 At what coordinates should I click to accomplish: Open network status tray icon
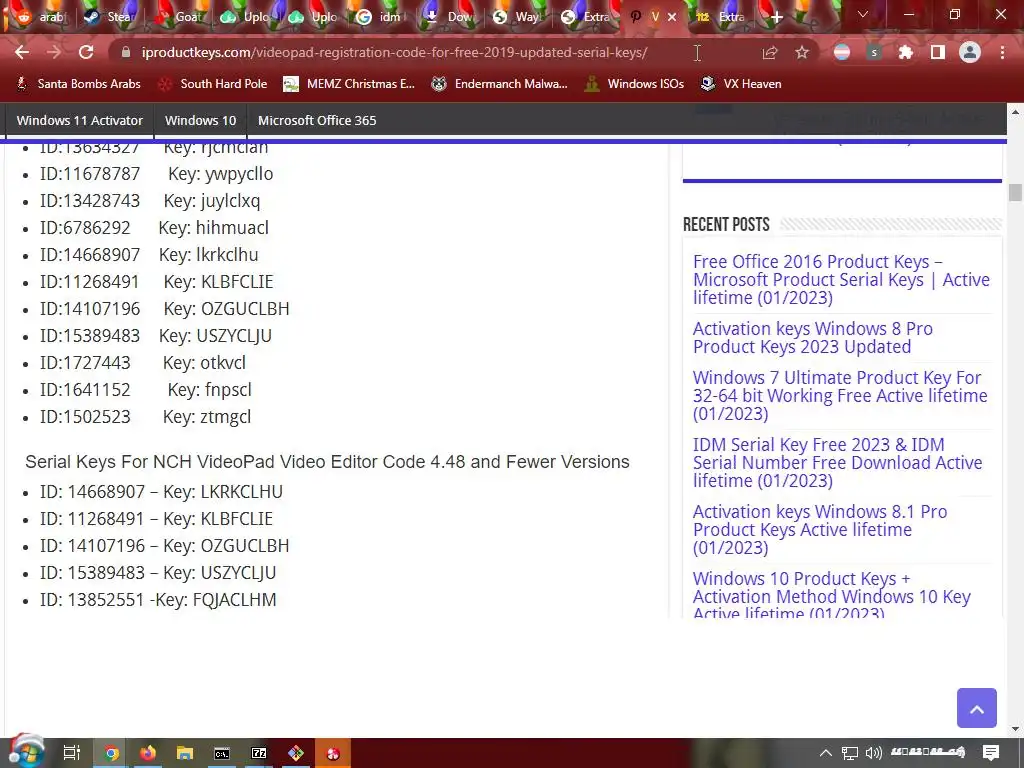coord(850,753)
